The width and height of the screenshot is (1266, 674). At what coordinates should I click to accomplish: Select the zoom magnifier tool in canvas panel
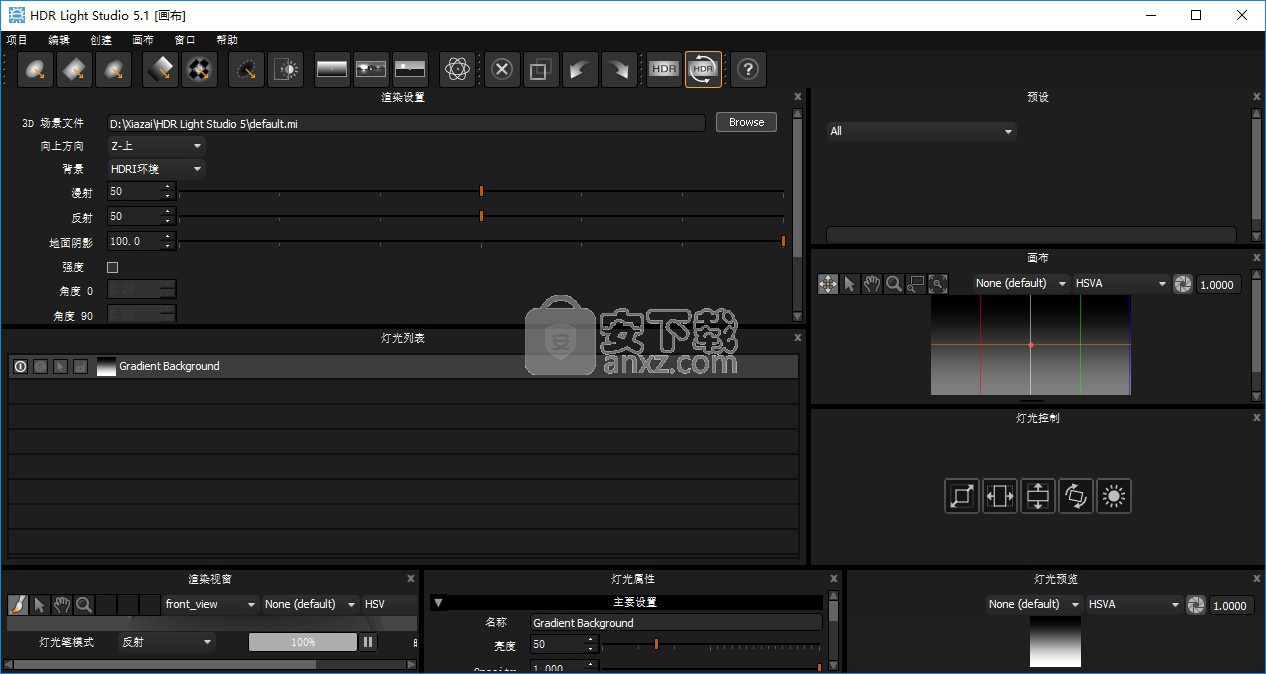(894, 284)
